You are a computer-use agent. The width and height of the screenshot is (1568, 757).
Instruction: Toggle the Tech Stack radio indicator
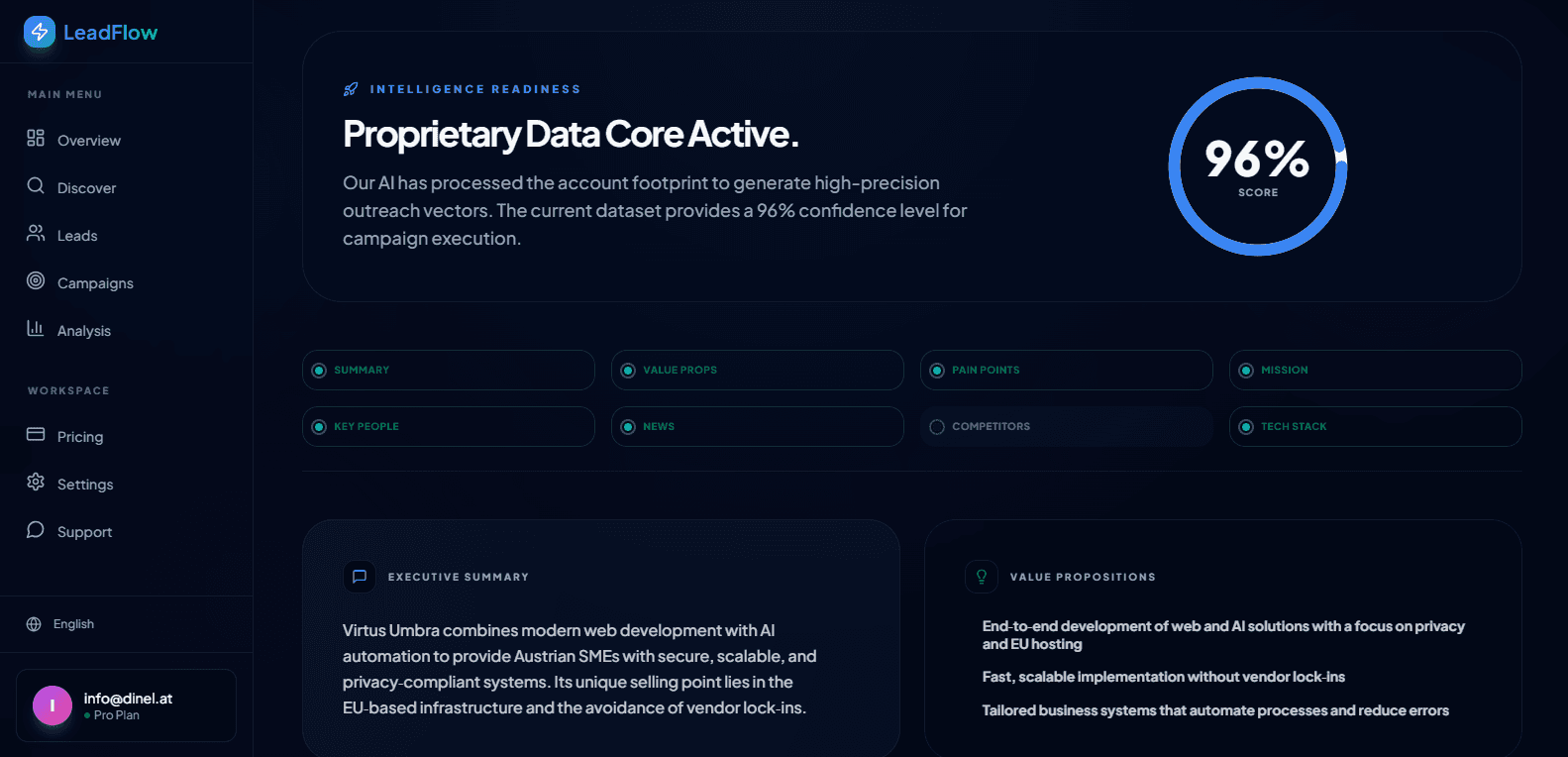1246,427
